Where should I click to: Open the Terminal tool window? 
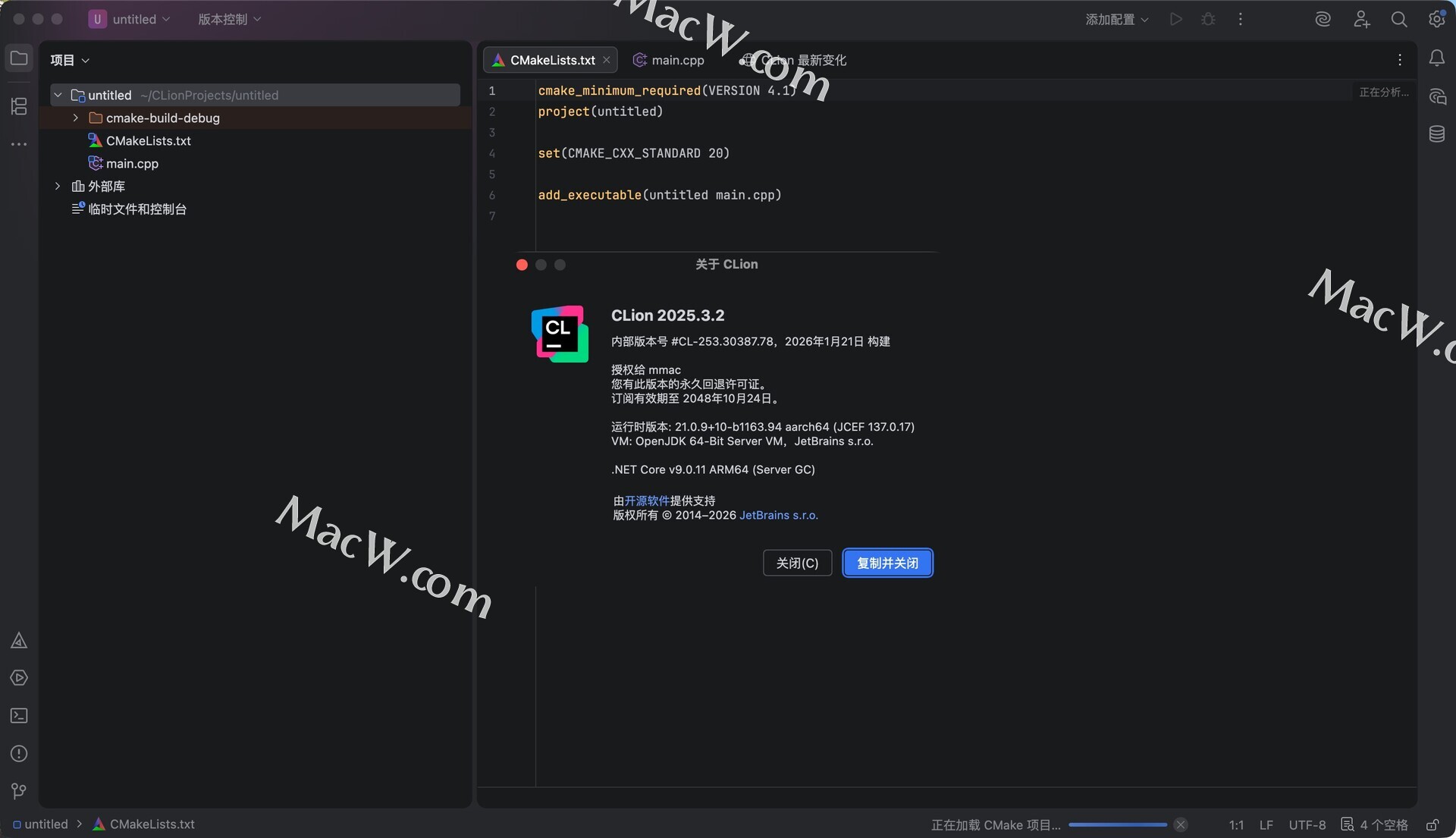point(19,716)
